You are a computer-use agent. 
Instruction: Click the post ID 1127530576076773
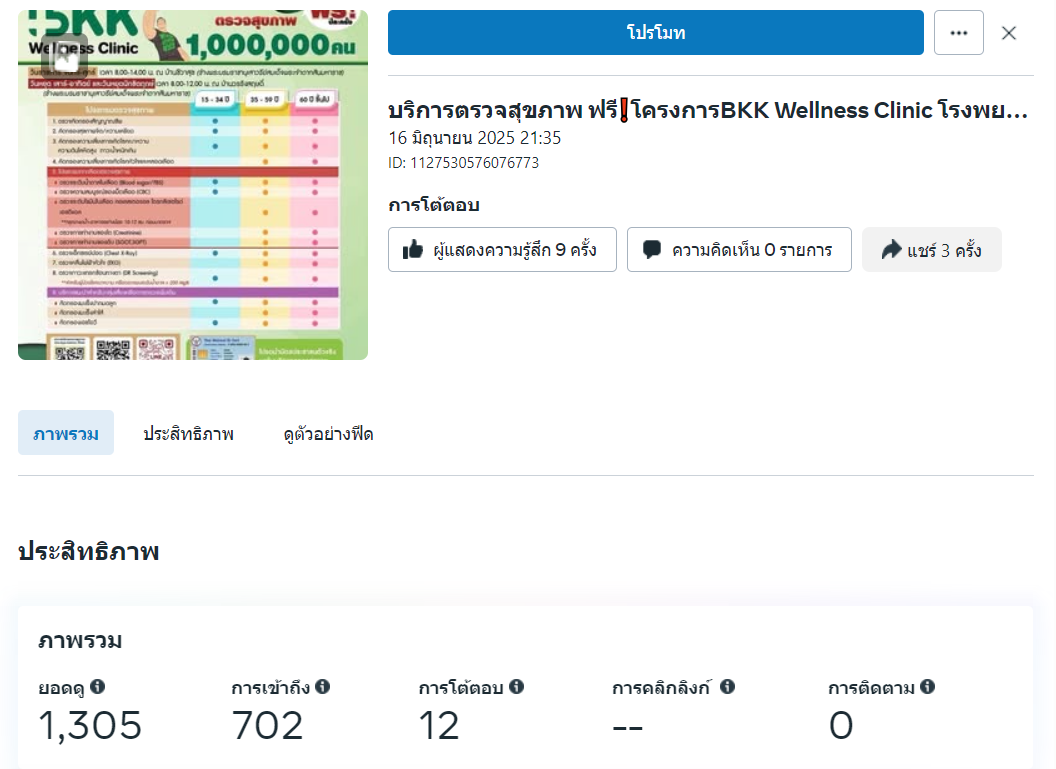click(x=463, y=163)
